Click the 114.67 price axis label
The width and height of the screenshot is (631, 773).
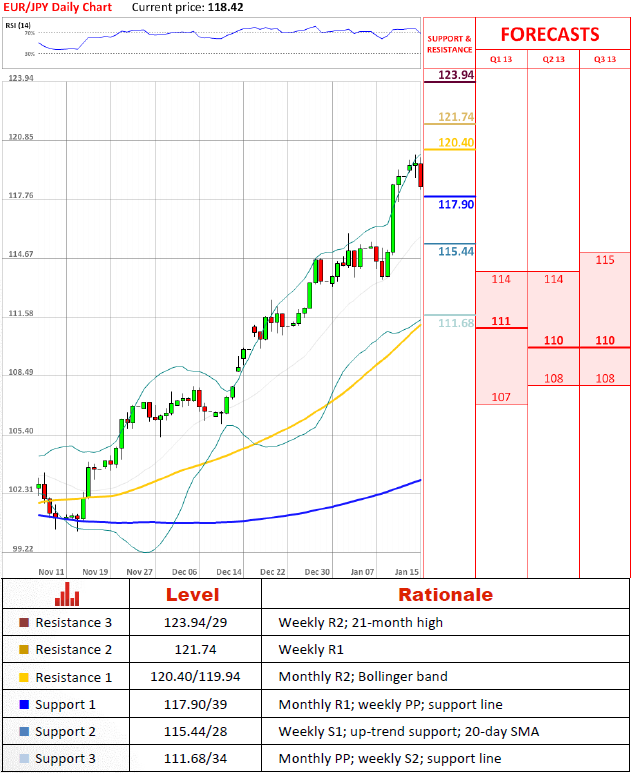21,254
